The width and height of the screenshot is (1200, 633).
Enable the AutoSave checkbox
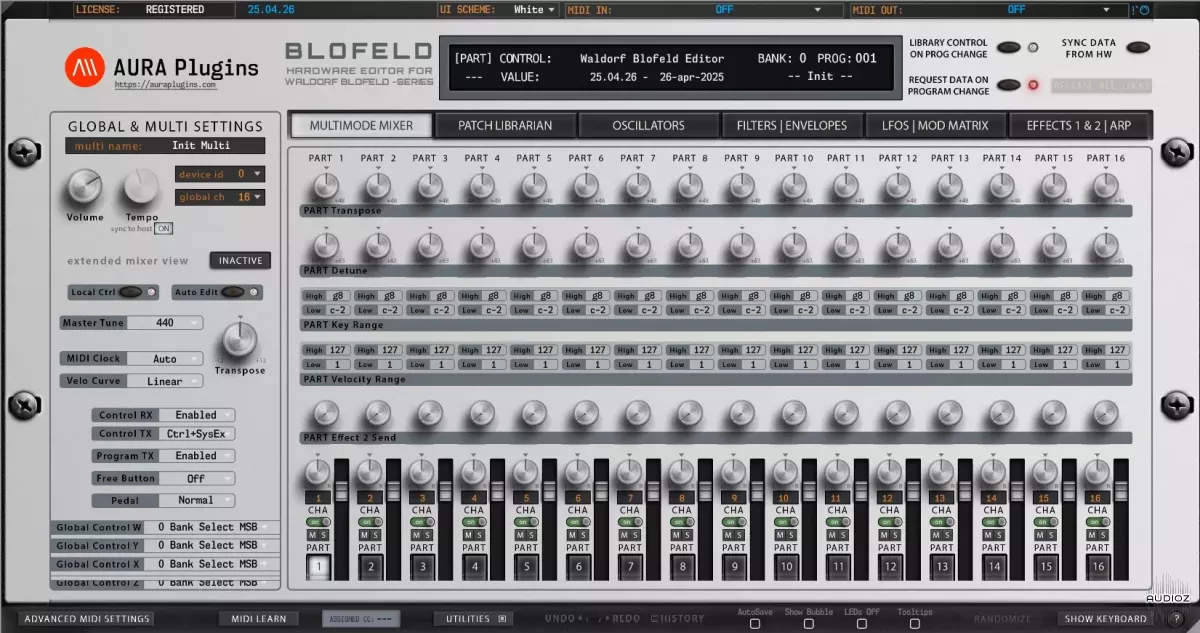755,623
